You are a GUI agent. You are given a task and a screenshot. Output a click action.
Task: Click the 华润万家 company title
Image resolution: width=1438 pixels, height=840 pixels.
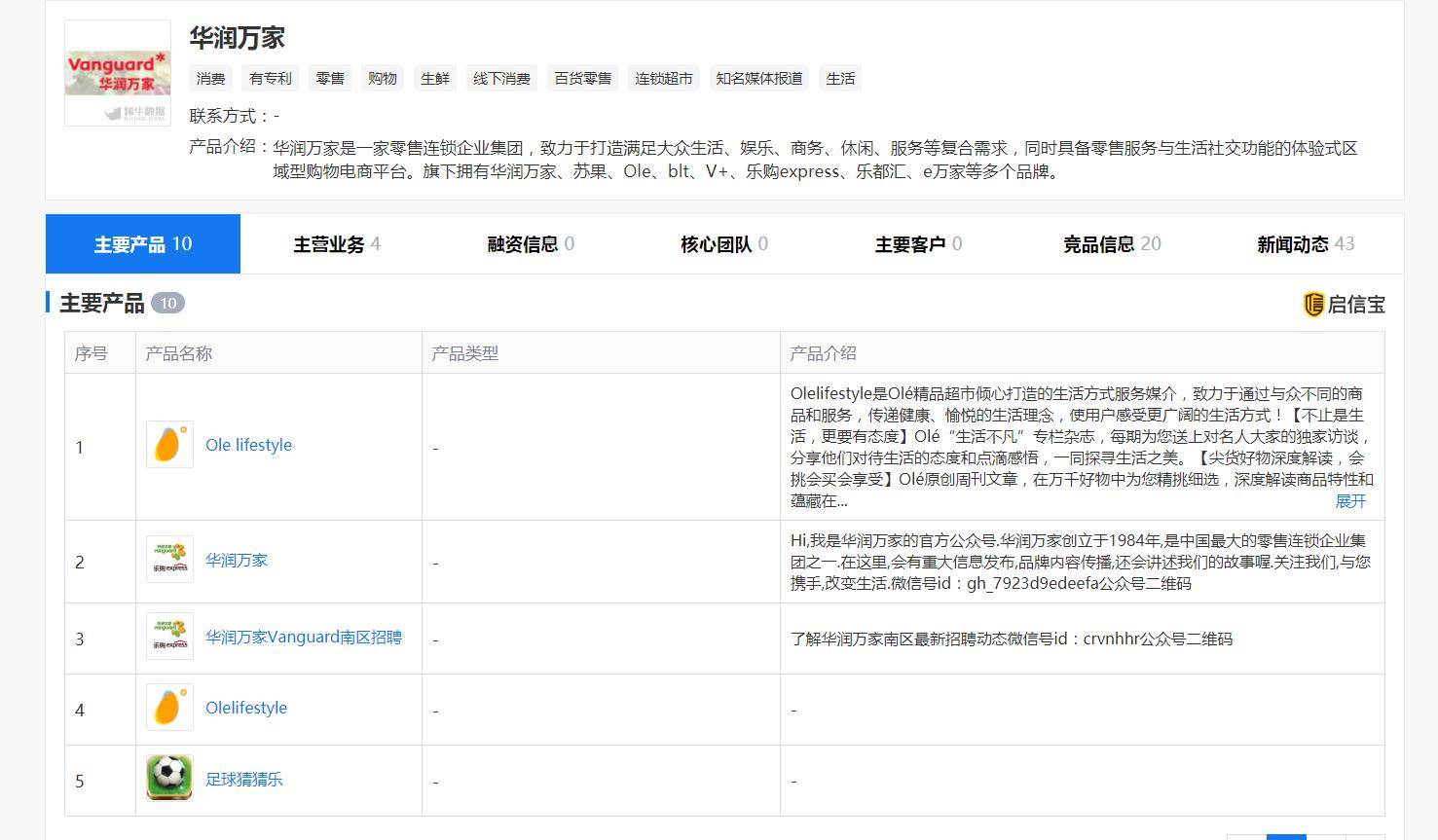(237, 38)
